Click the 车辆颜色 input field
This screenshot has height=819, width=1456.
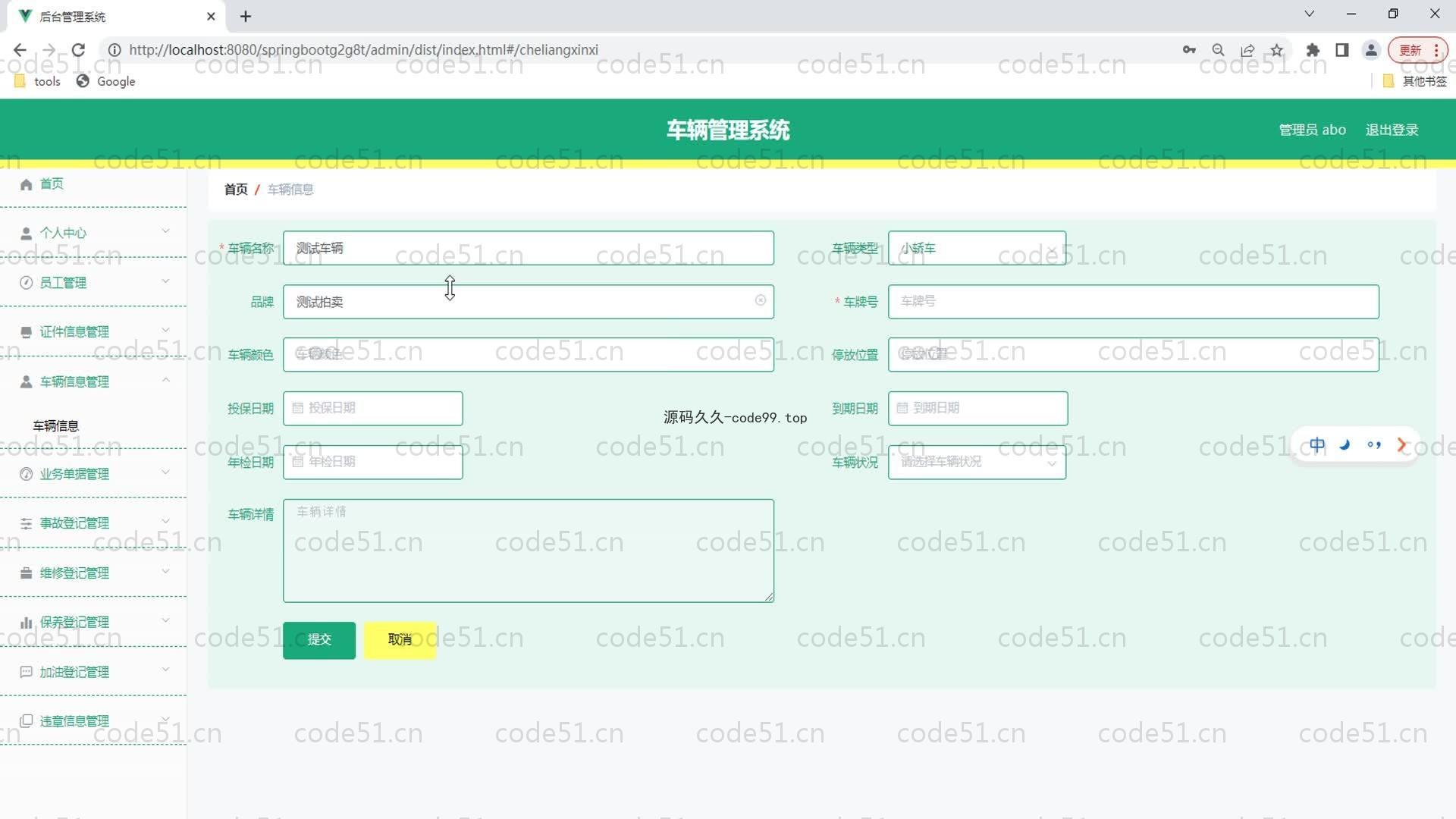point(528,354)
